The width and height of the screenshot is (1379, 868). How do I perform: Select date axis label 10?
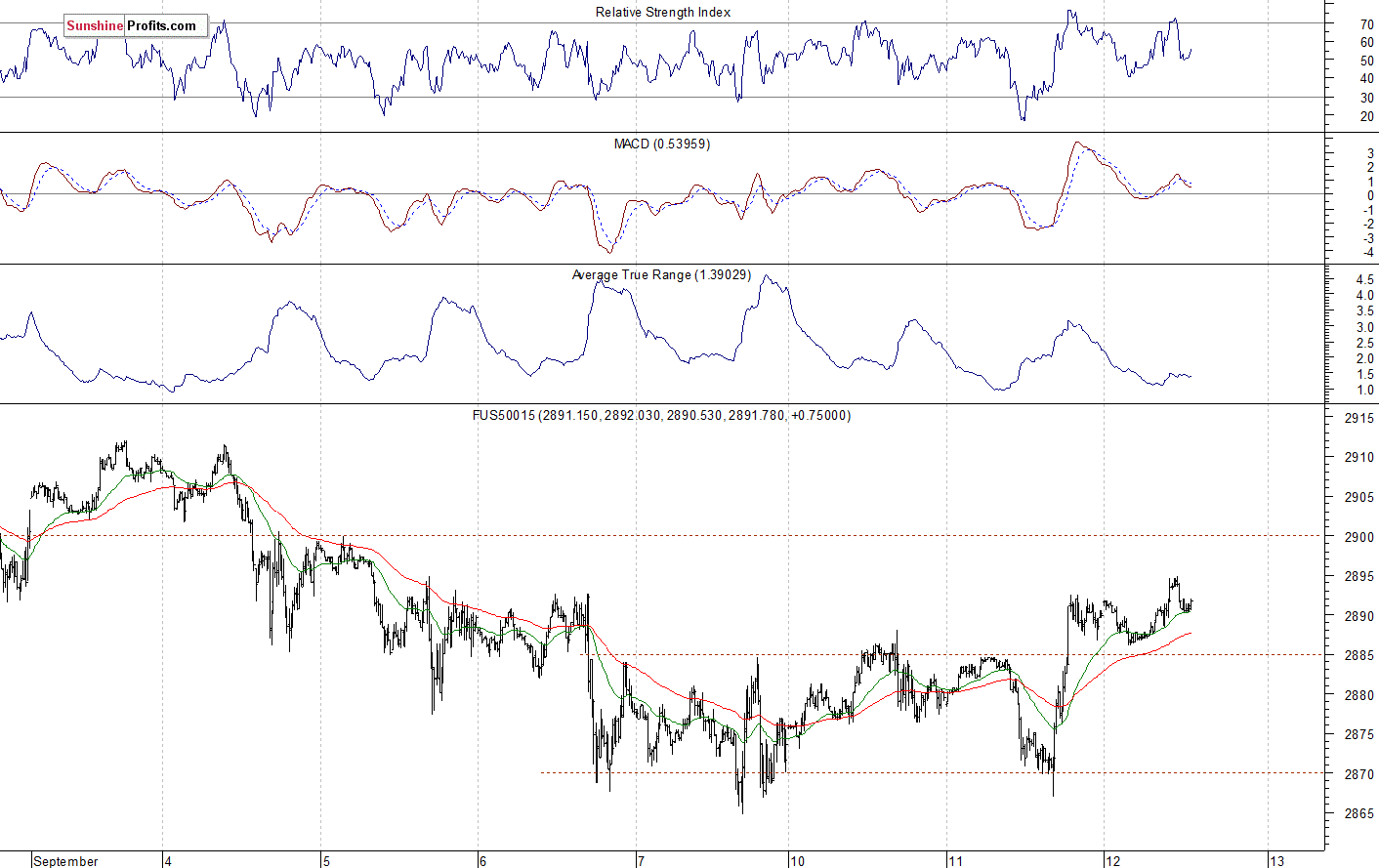coord(798,861)
